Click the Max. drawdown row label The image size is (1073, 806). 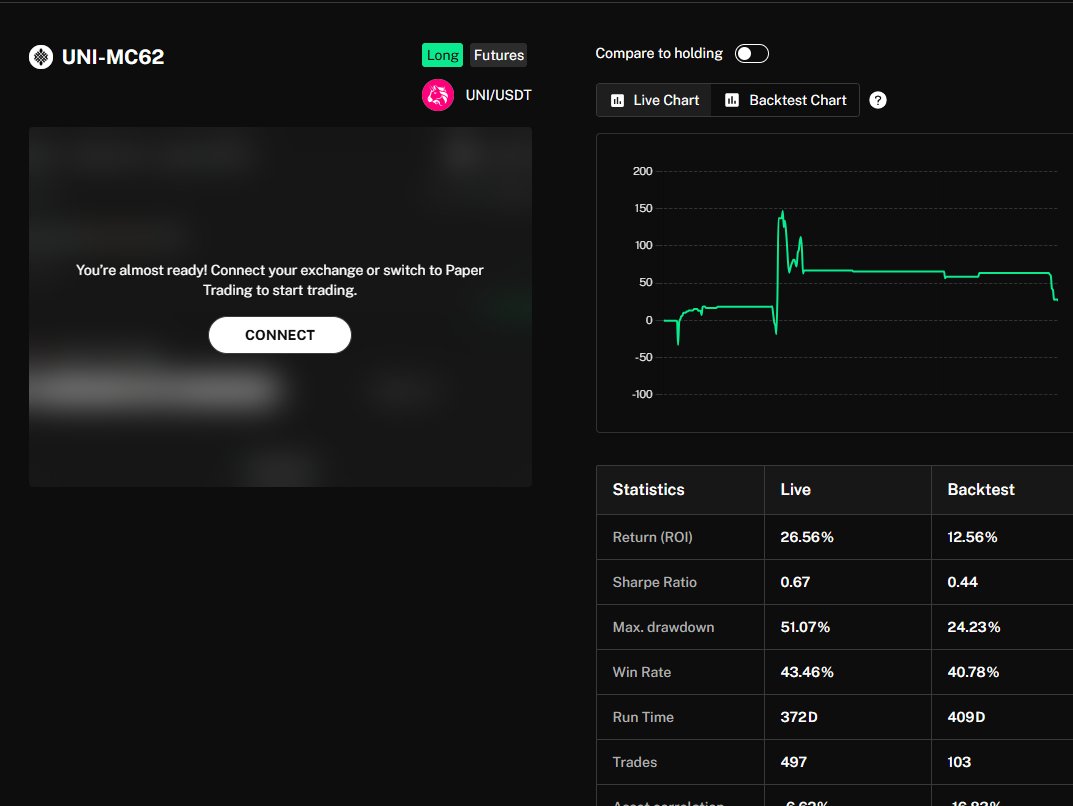click(x=664, y=627)
